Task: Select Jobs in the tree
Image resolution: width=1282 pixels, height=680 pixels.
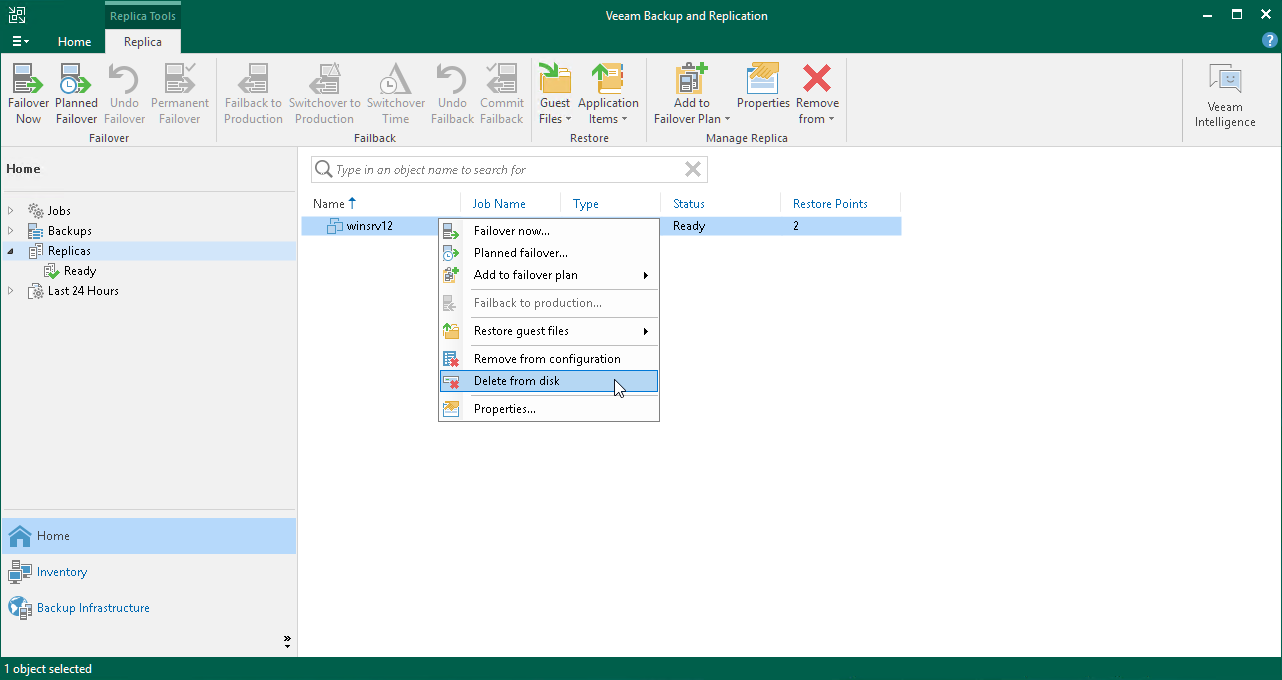Action: click(59, 211)
